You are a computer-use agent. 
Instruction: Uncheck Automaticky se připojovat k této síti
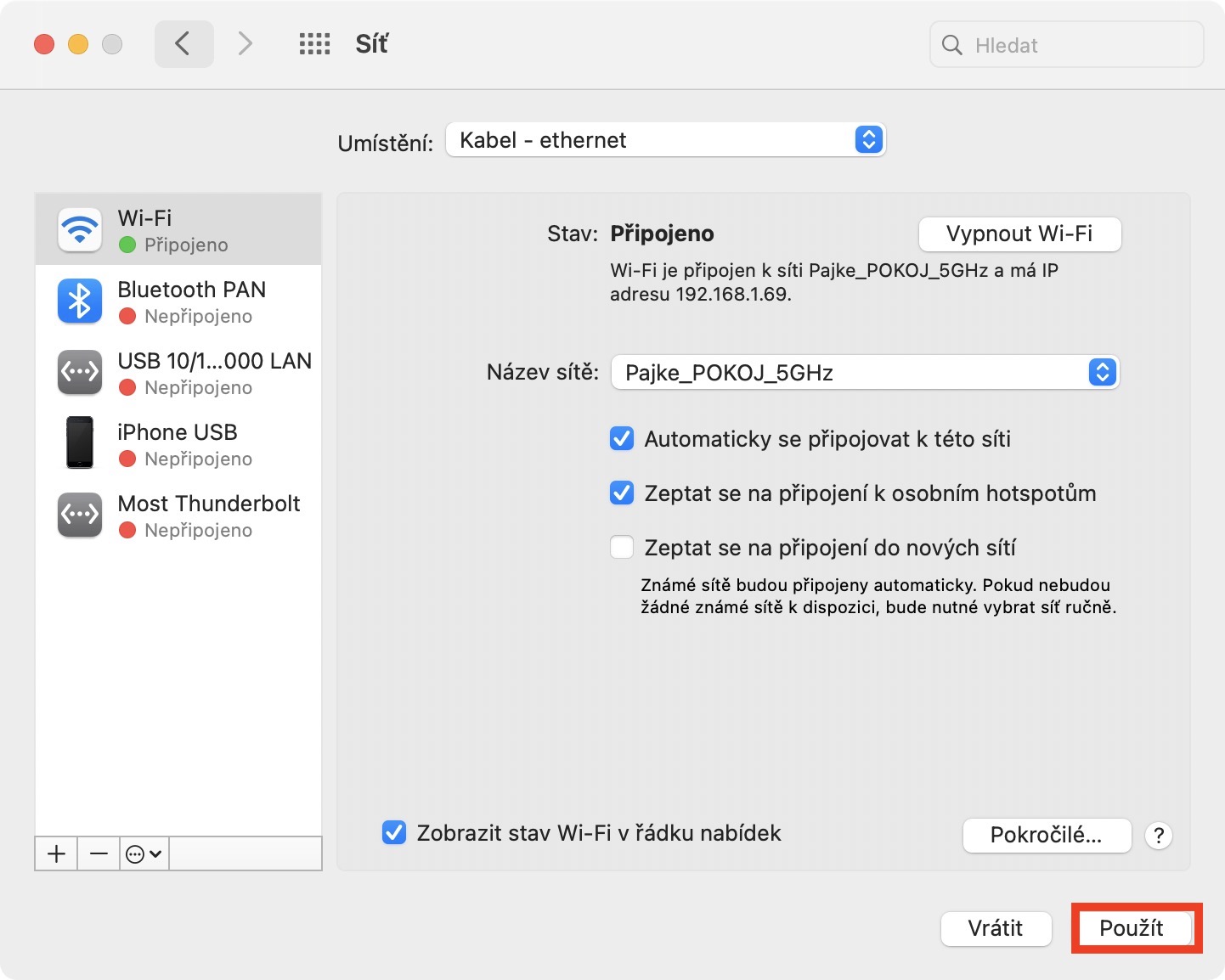coord(622,439)
